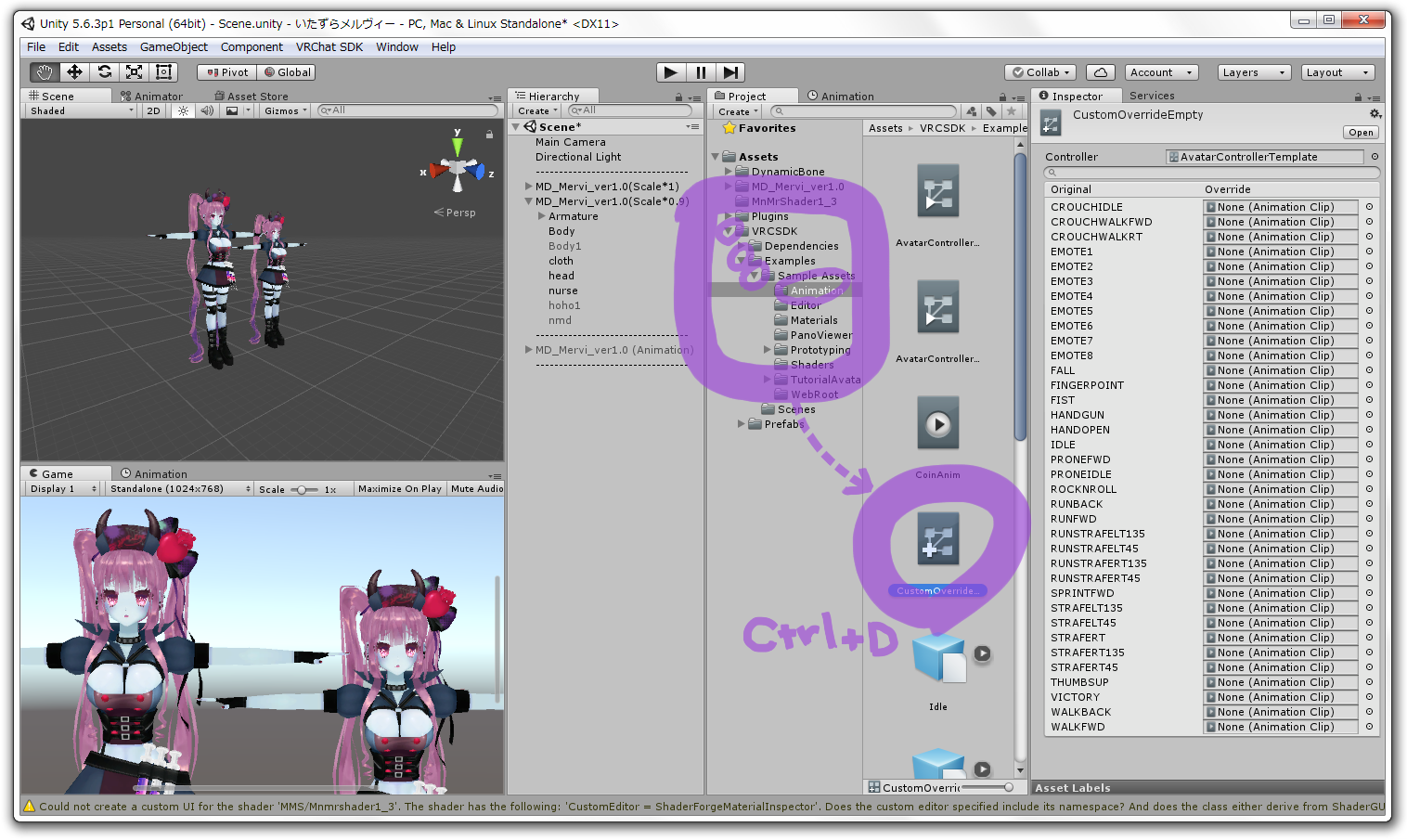Screen dimensions: 1407x840
Task: Pick clip for CROUCHIDLE override
Action: [x=1369, y=207]
